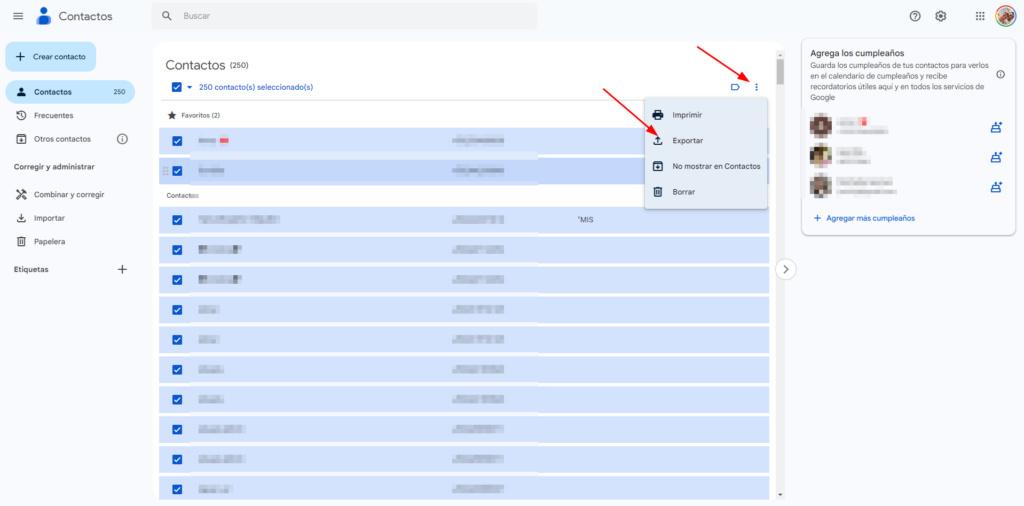This screenshot has height=506, width=1024.
Task: Add birthday for the first suggested contact
Action: click(996, 127)
